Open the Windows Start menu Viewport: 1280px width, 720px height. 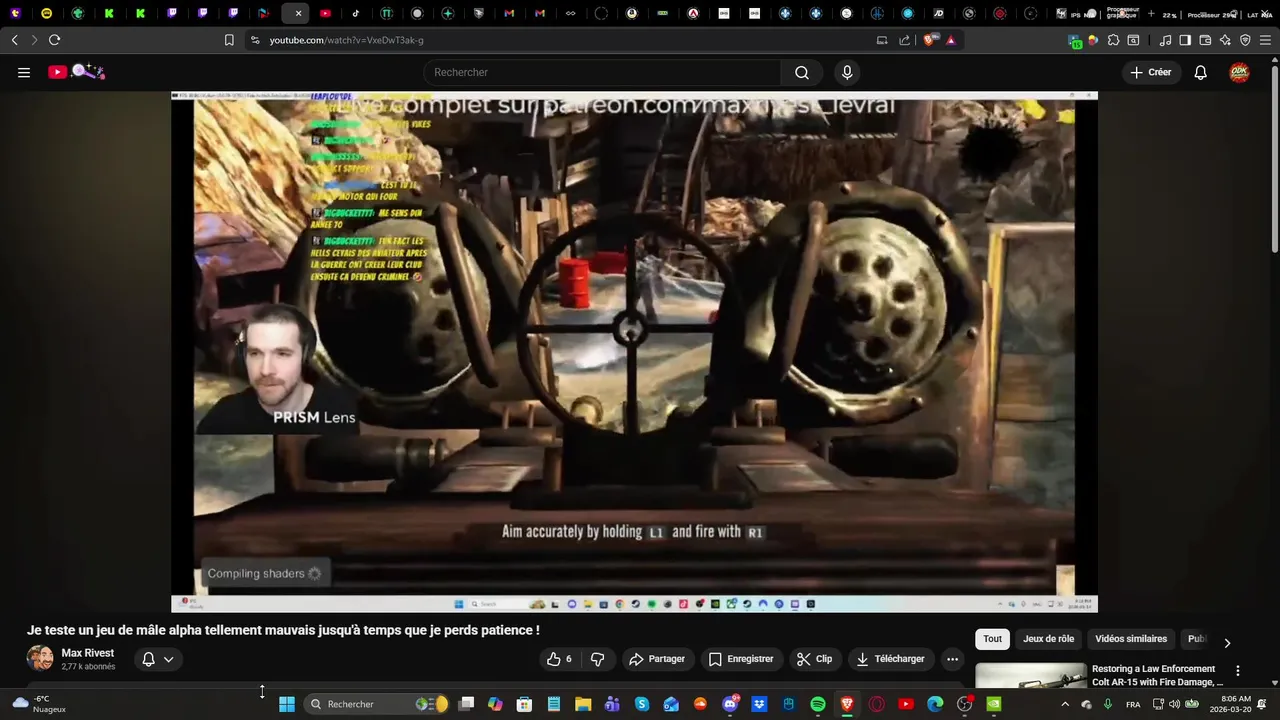(287, 704)
